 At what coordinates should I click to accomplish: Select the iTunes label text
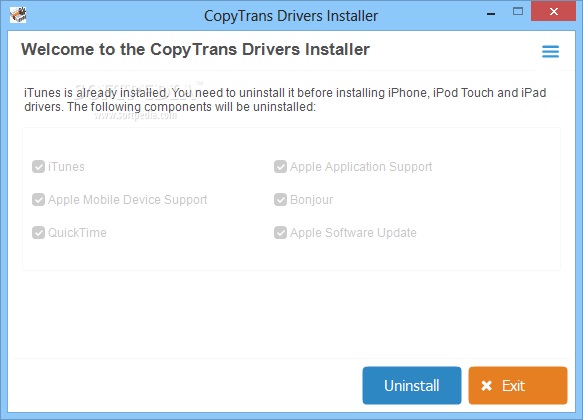click(66, 167)
